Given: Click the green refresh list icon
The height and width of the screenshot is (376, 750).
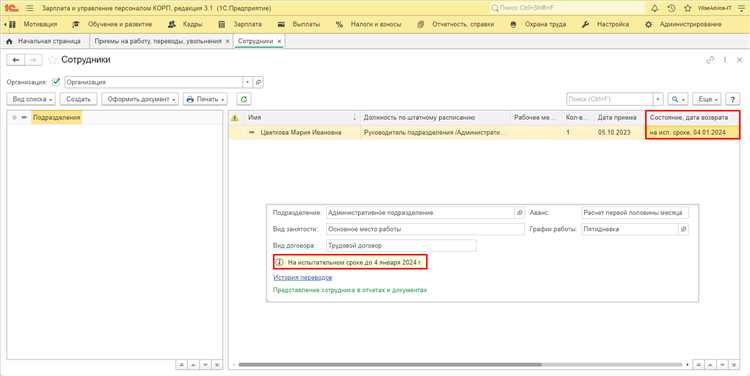Looking at the screenshot, I should coord(244,99).
